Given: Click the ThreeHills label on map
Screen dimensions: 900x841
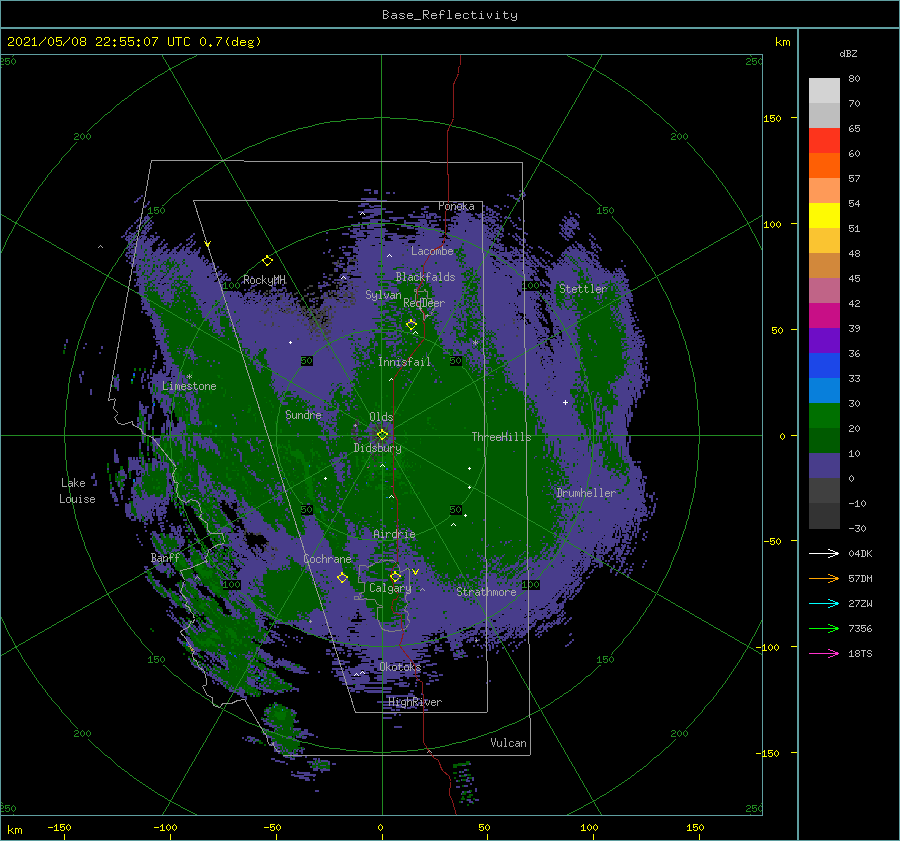Looking at the screenshot, I should click(x=502, y=437).
